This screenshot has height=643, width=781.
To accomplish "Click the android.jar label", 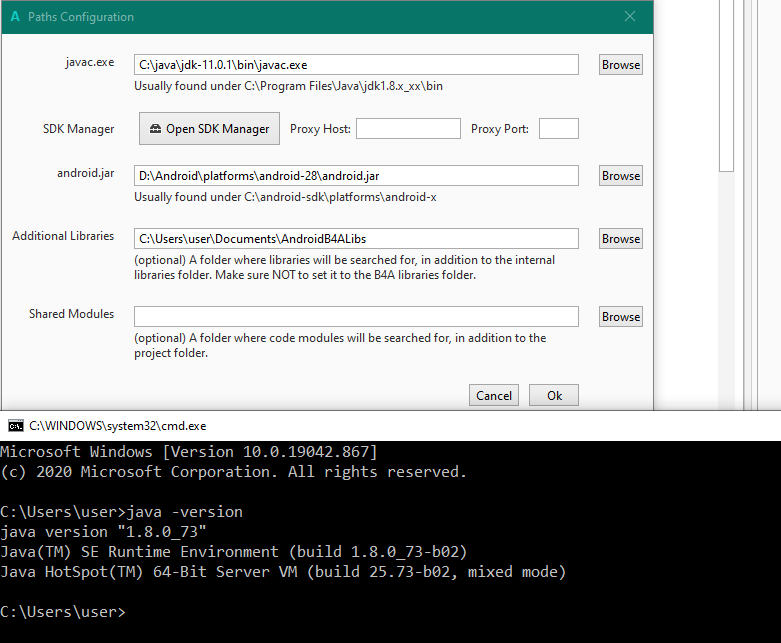I will (85, 173).
